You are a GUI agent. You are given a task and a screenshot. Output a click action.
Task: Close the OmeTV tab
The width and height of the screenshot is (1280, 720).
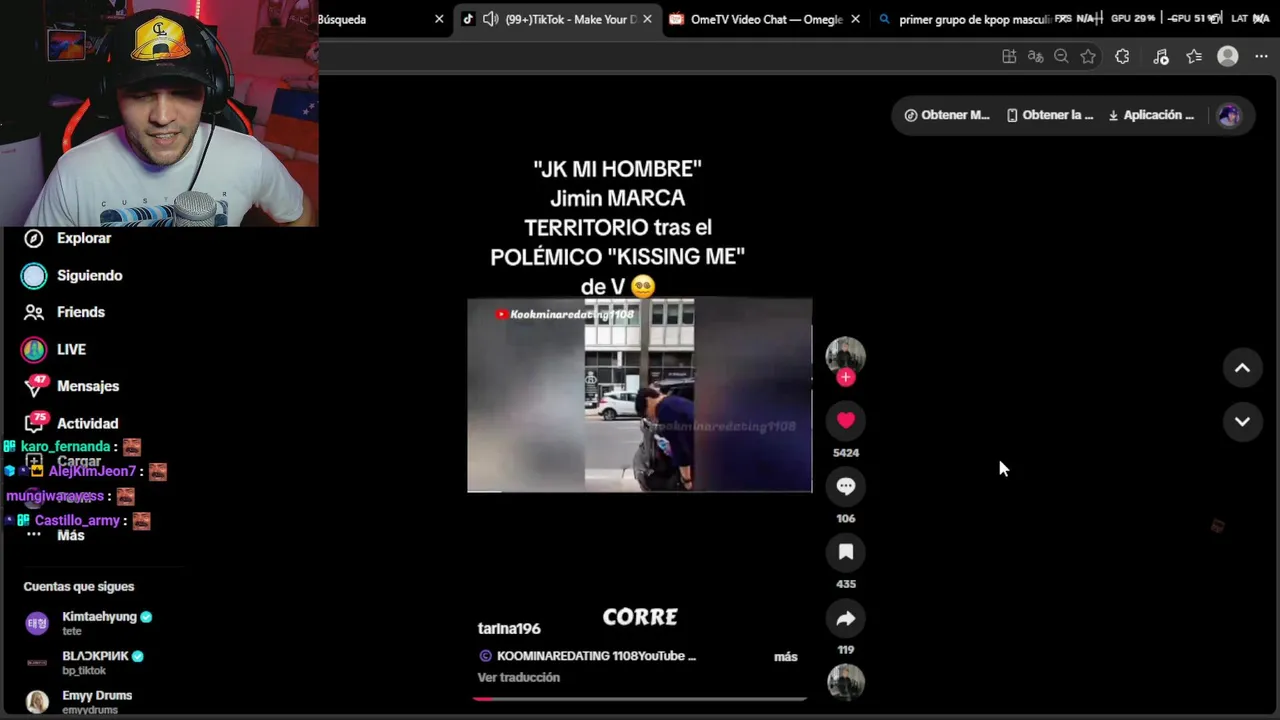pos(855,19)
